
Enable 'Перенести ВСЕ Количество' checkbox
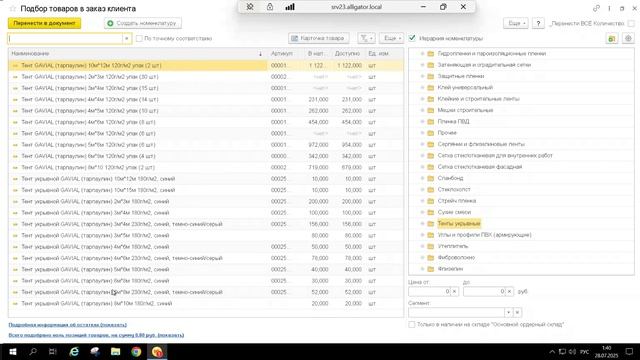(631, 24)
